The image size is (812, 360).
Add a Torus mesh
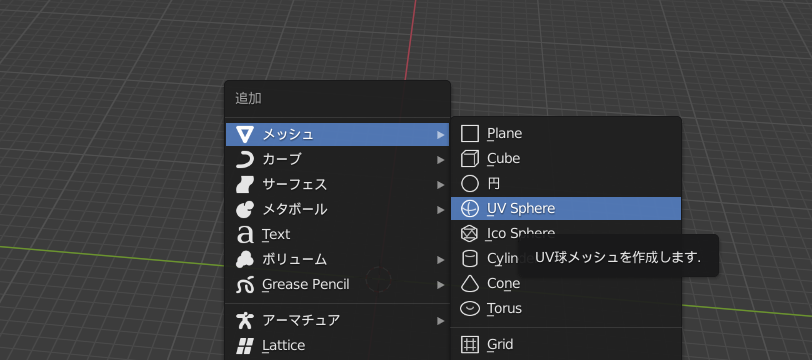point(566,308)
